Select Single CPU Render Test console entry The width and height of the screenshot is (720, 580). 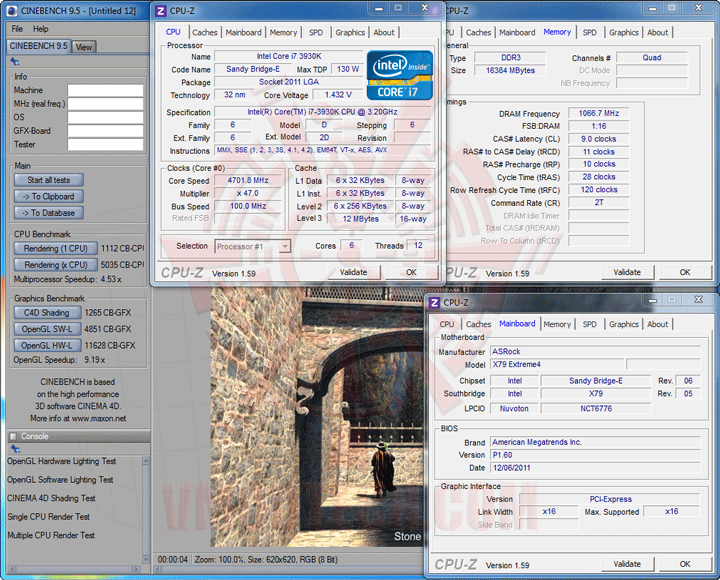click(x=48, y=517)
